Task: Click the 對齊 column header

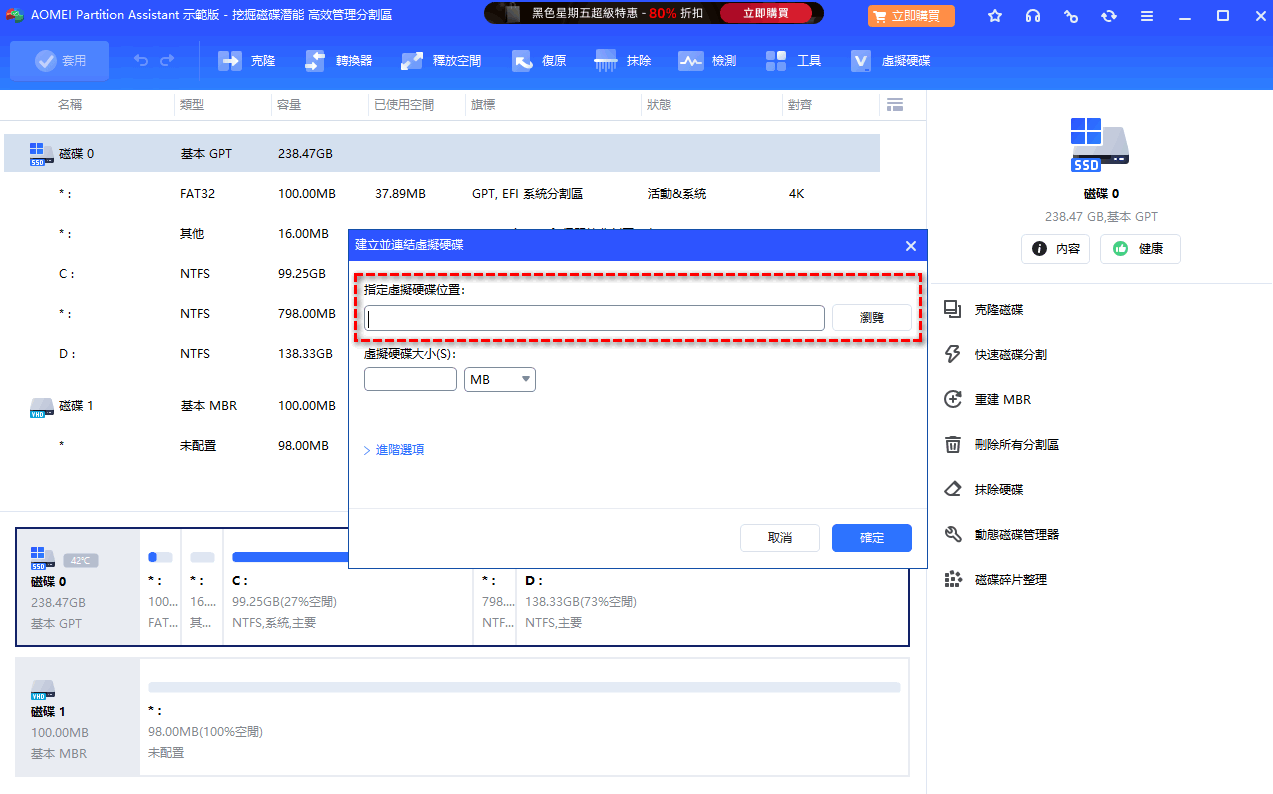Action: click(x=800, y=104)
